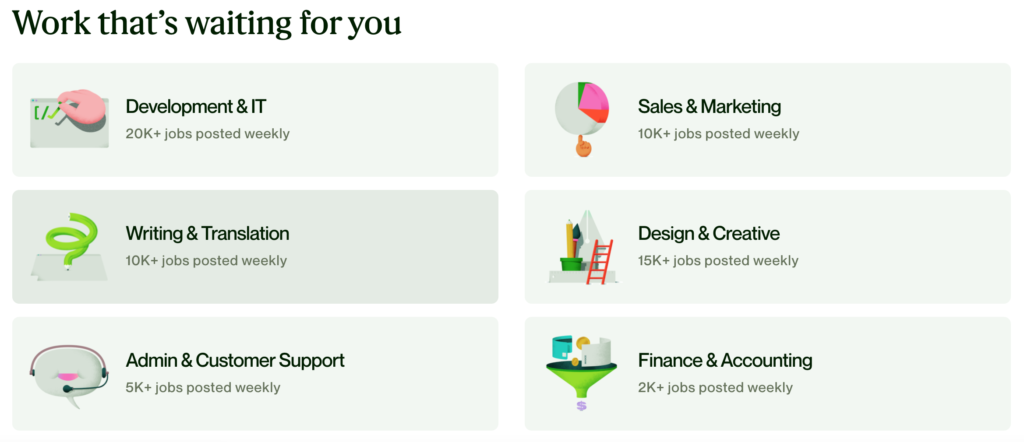
Task: Click the green spiral pencil icon
Action: (69, 247)
